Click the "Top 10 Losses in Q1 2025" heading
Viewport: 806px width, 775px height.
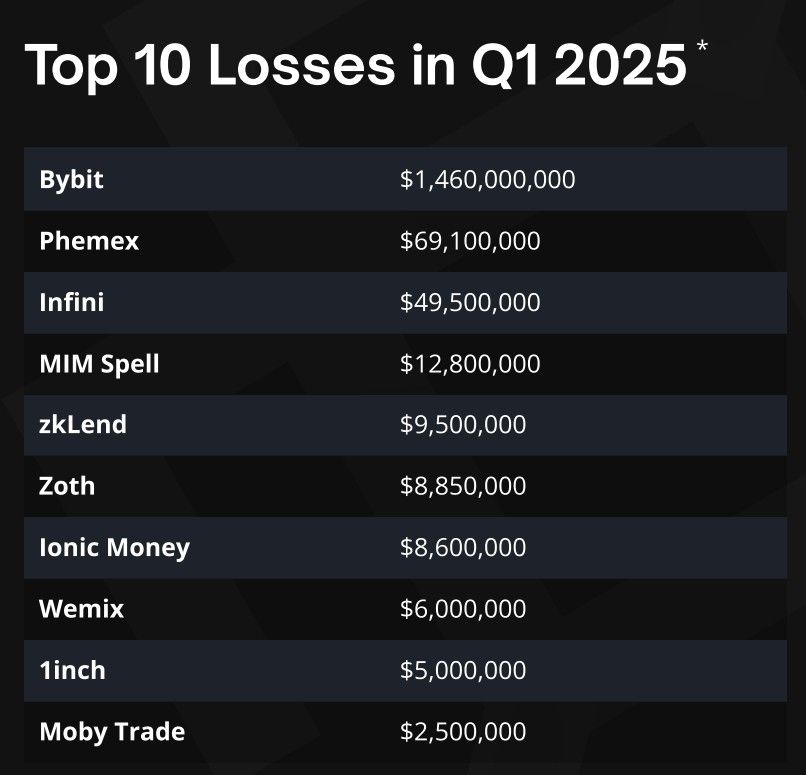point(355,67)
